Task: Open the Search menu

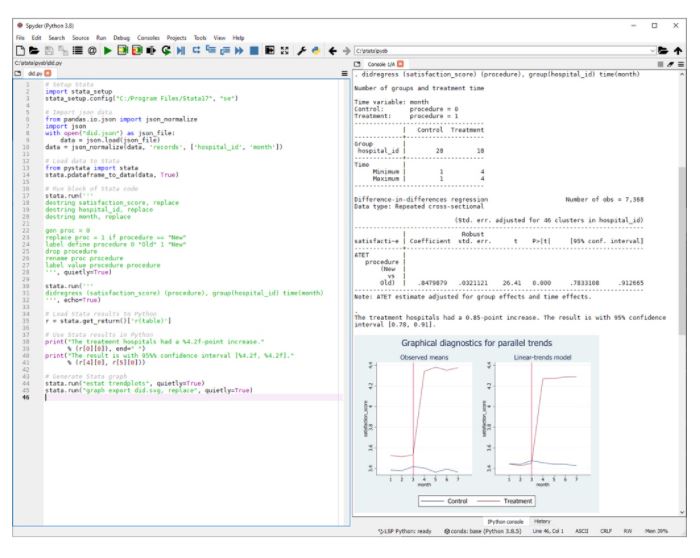Action: pyautogui.click(x=57, y=38)
